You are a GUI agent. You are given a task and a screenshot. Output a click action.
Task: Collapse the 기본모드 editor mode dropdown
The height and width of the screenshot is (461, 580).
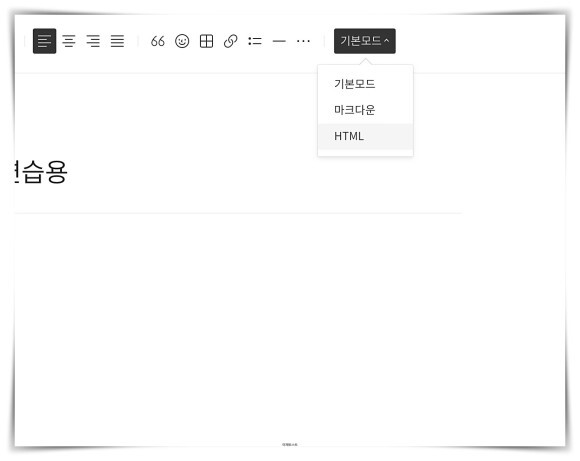pyautogui.click(x=365, y=41)
